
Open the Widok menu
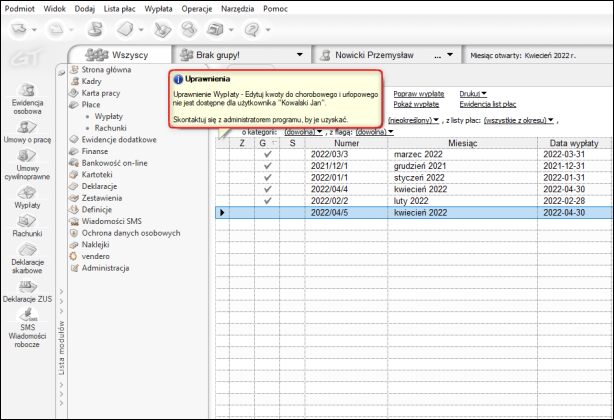[54, 9]
